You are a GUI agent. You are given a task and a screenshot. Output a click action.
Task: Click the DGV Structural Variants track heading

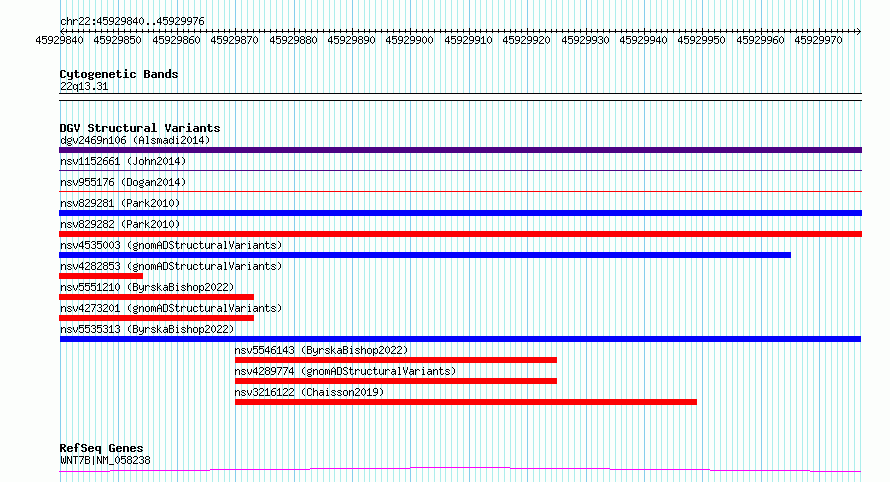point(140,128)
